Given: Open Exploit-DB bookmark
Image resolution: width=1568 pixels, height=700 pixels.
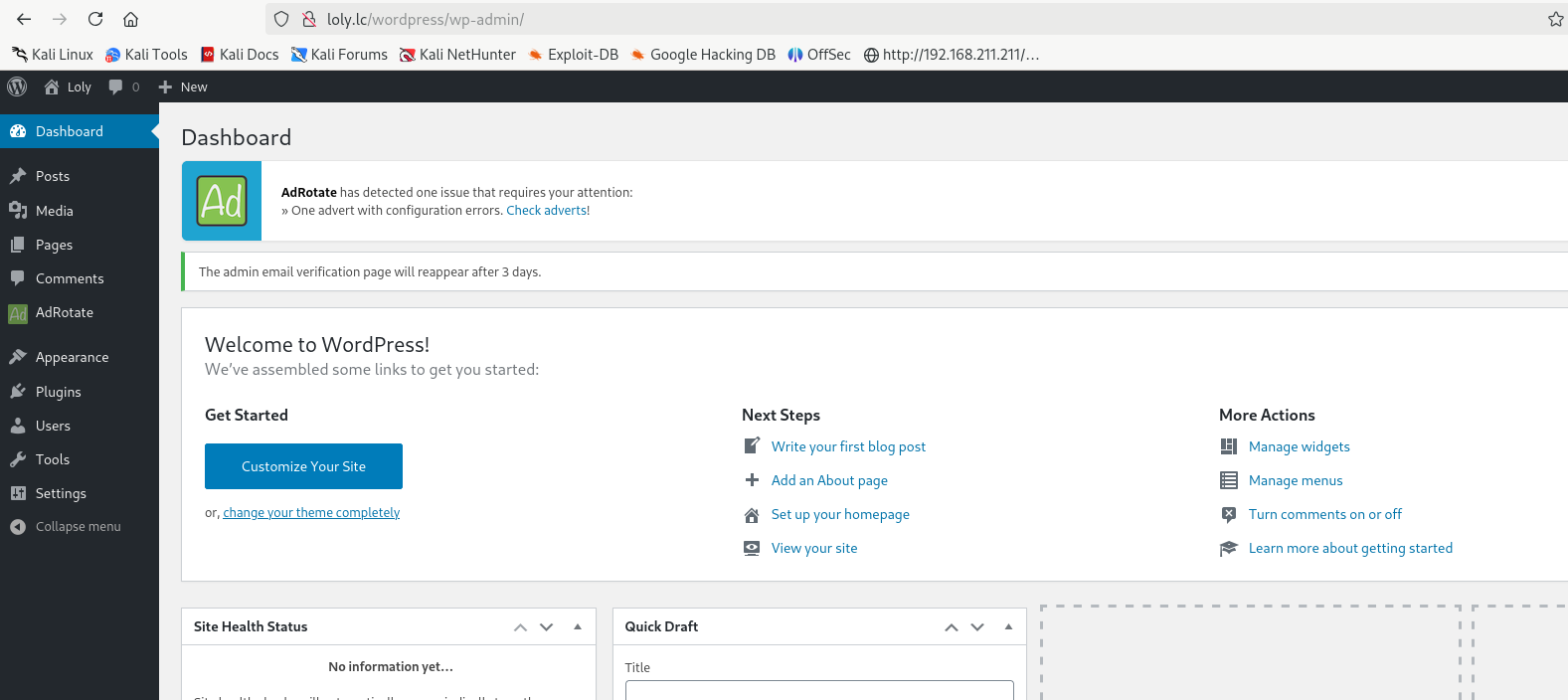Looking at the screenshot, I should (x=573, y=55).
